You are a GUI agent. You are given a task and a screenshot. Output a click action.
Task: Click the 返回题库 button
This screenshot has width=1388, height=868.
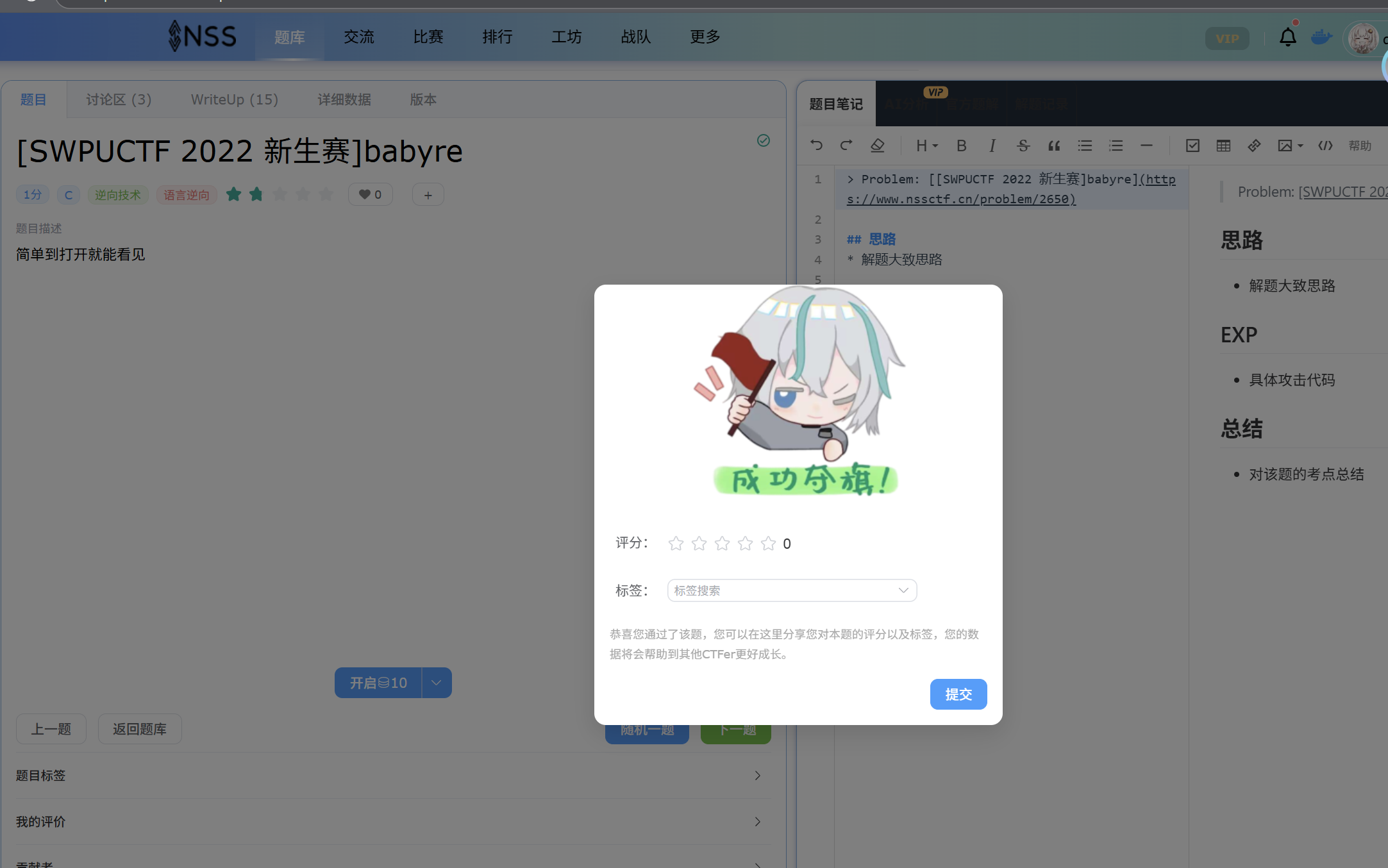point(139,729)
